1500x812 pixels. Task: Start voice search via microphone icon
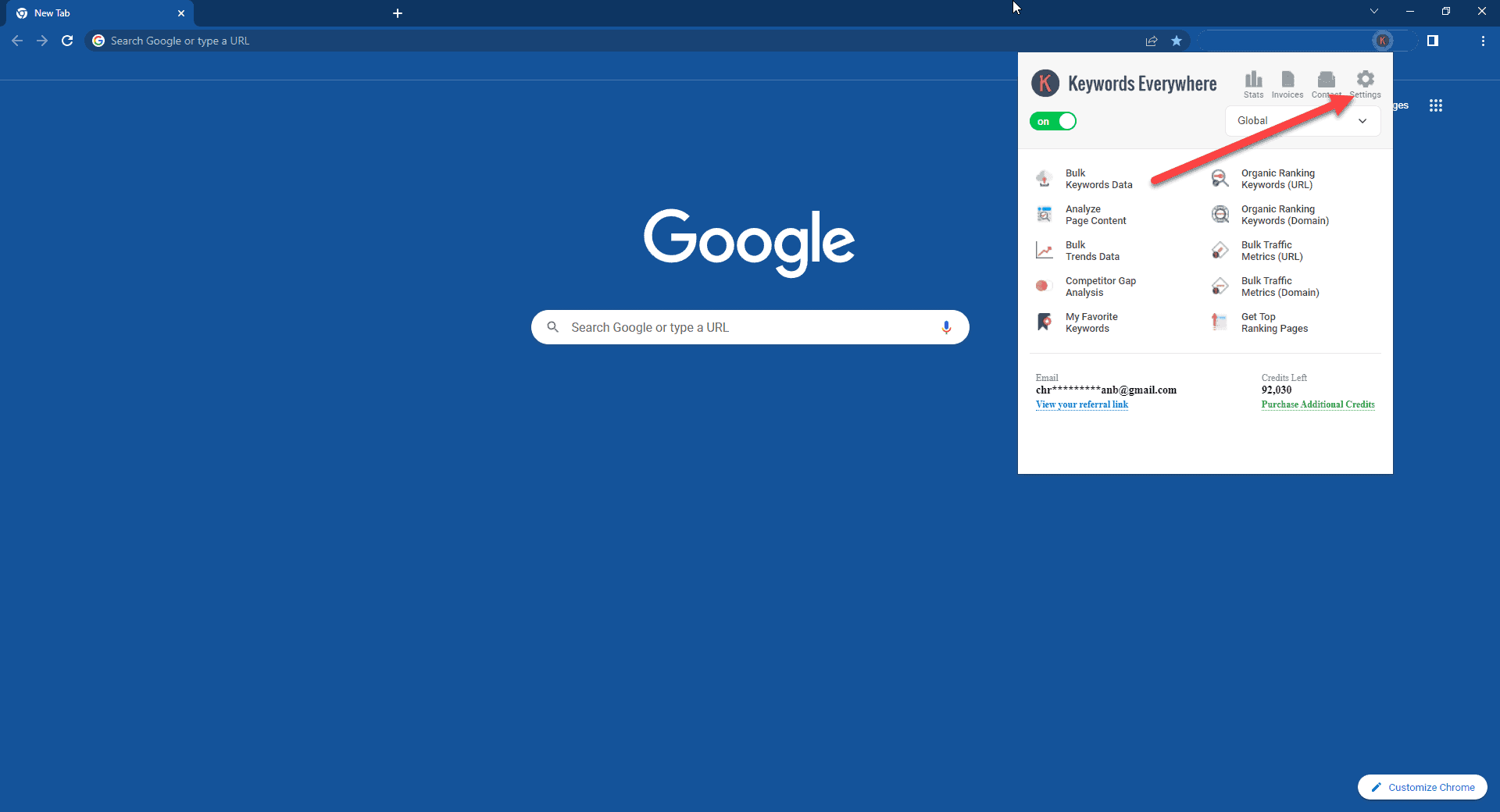946,327
